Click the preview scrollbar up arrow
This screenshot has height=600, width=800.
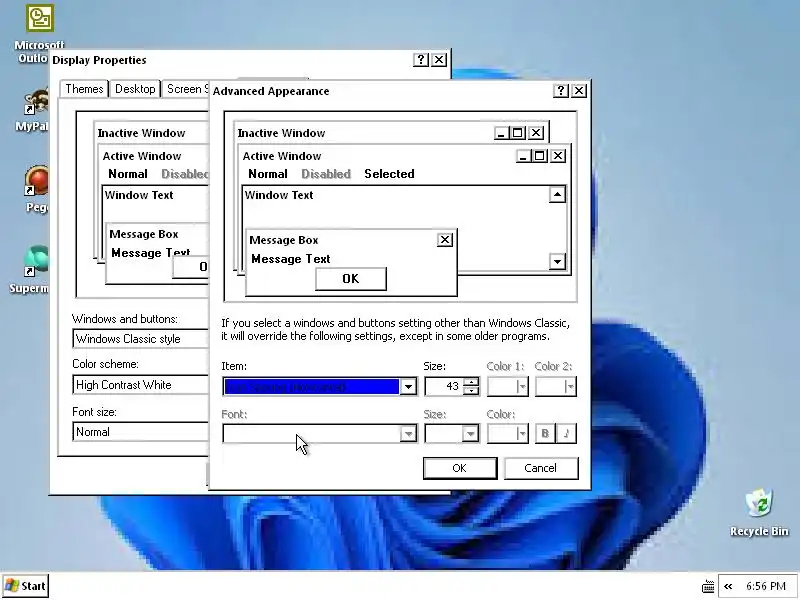(557, 194)
